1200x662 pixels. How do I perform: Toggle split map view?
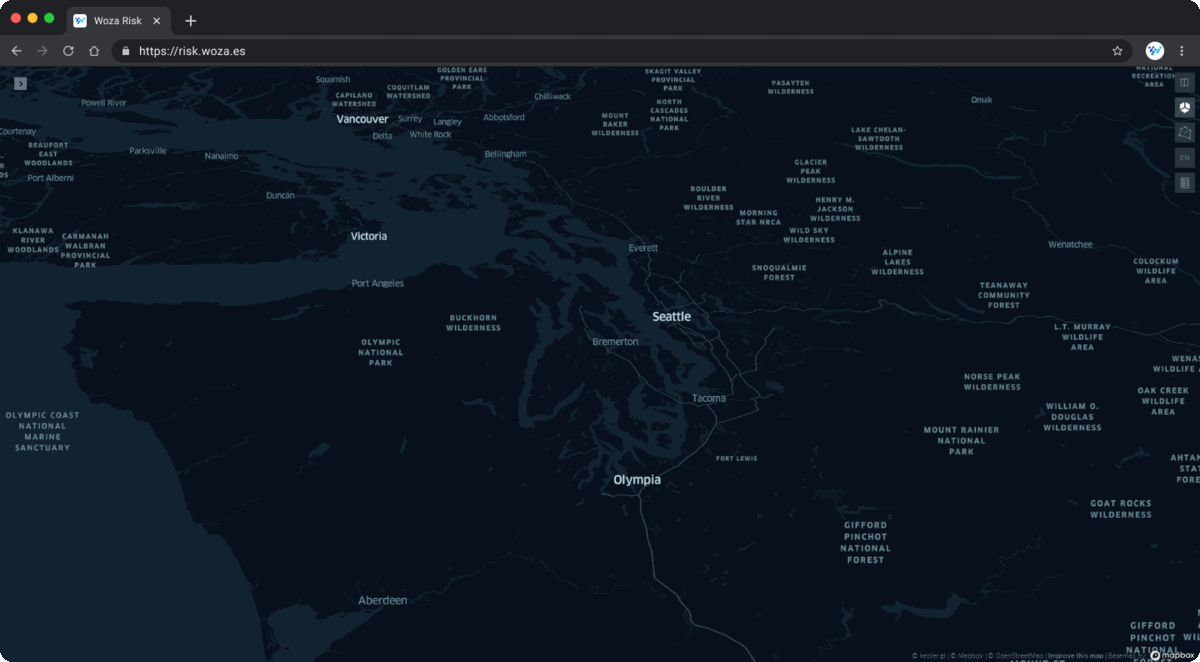[1184, 83]
